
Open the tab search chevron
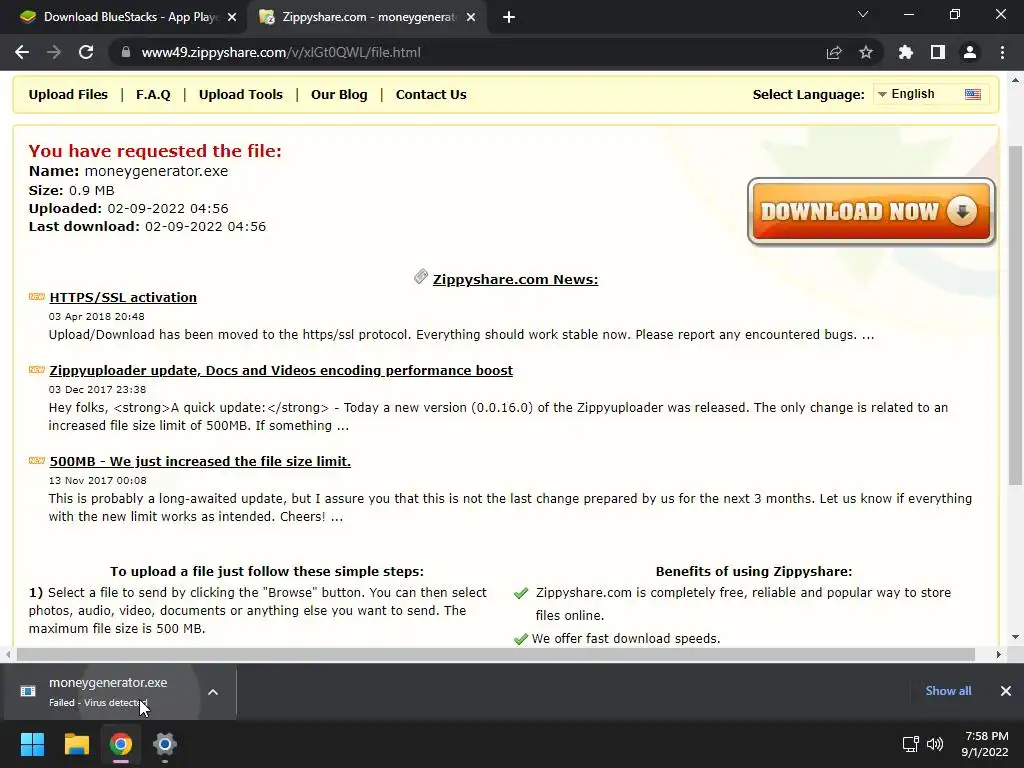coord(863,14)
